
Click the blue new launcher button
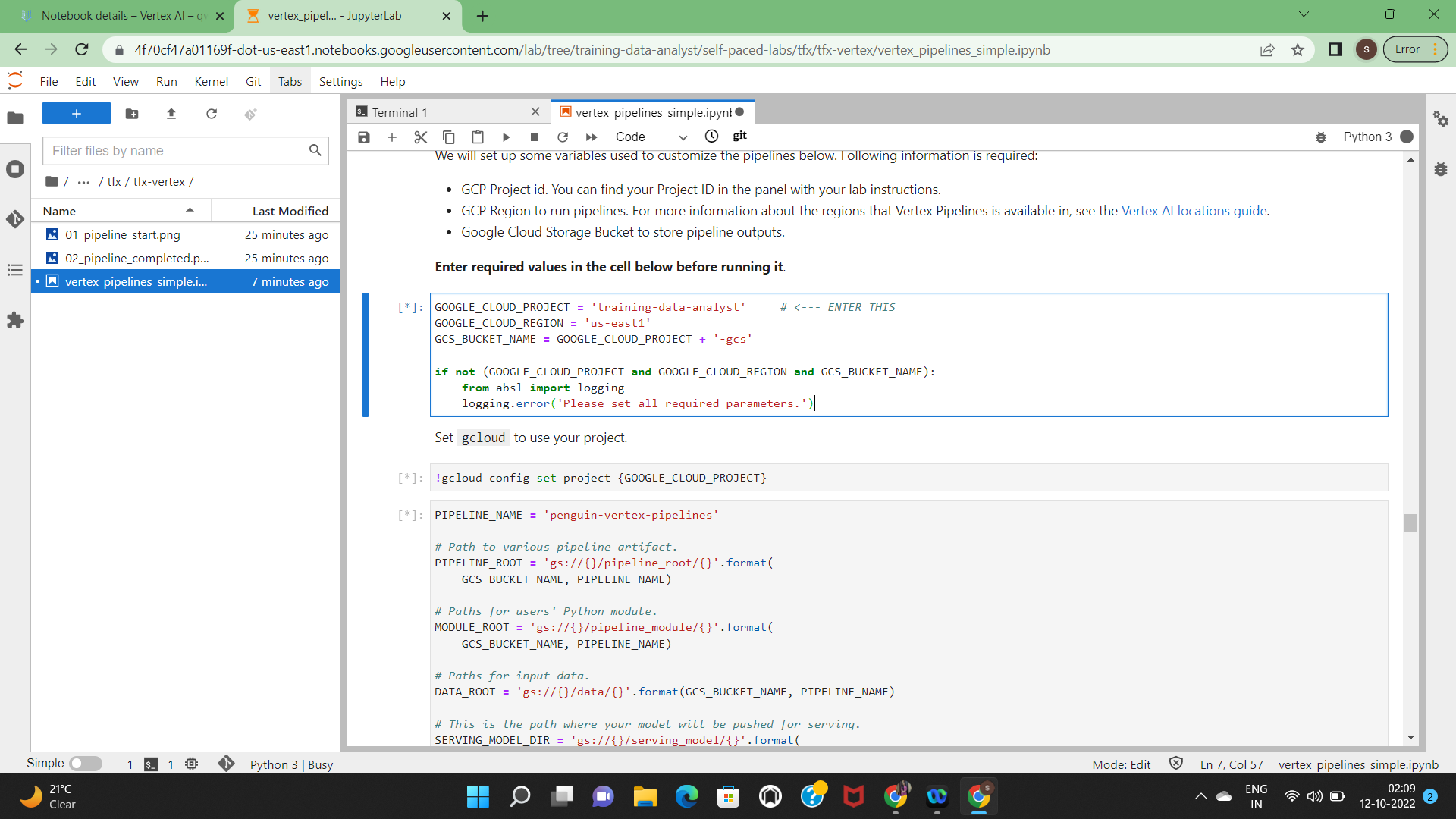76,114
